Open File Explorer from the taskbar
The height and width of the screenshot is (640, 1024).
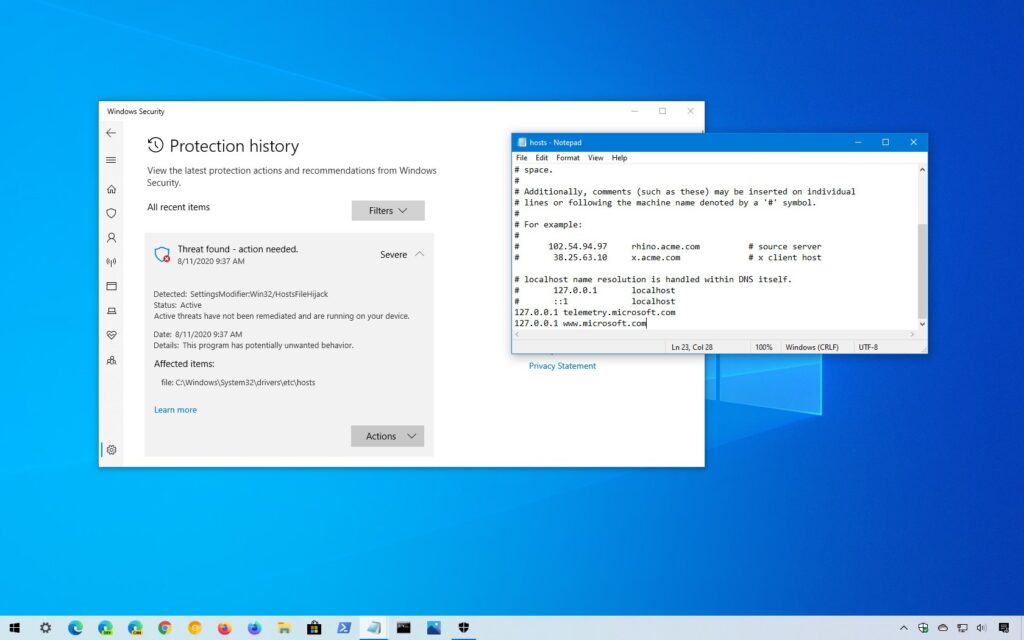[284, 628]
